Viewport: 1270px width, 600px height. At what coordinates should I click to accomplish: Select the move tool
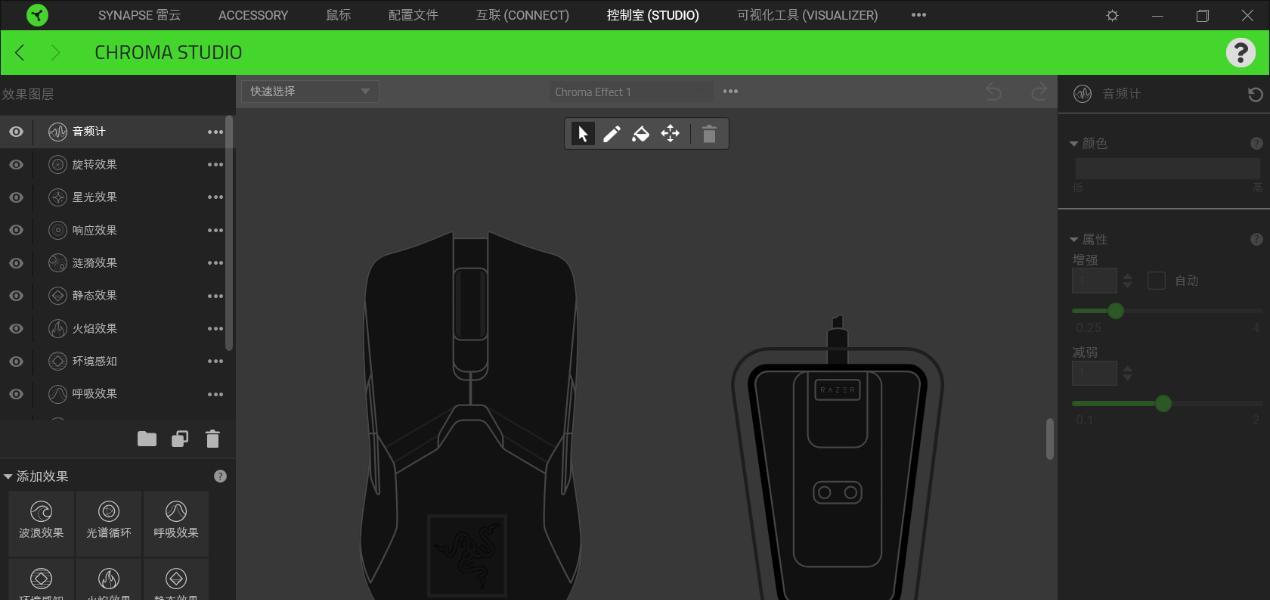point(670,134)
